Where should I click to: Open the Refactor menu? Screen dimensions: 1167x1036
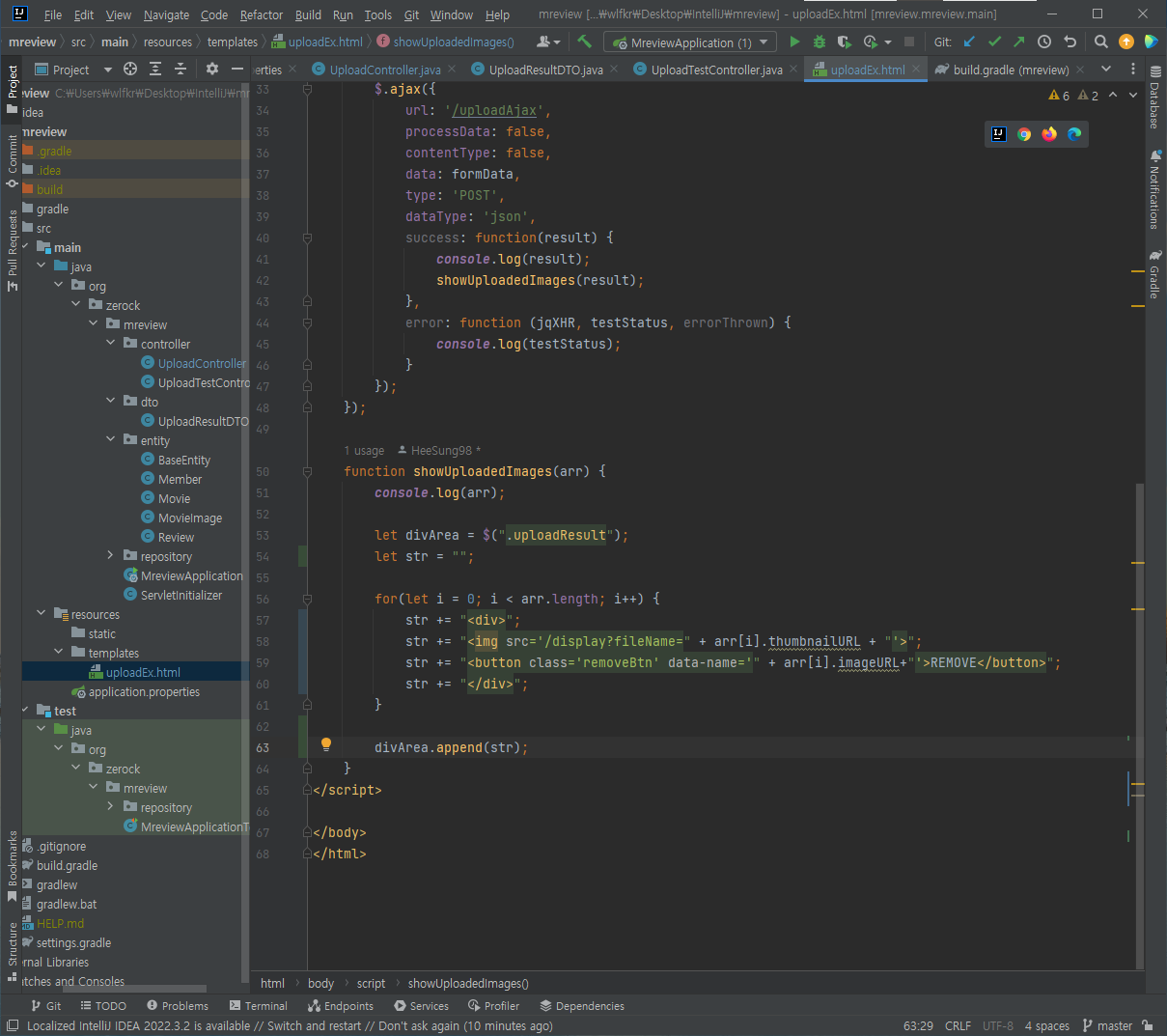coord(262,14)
